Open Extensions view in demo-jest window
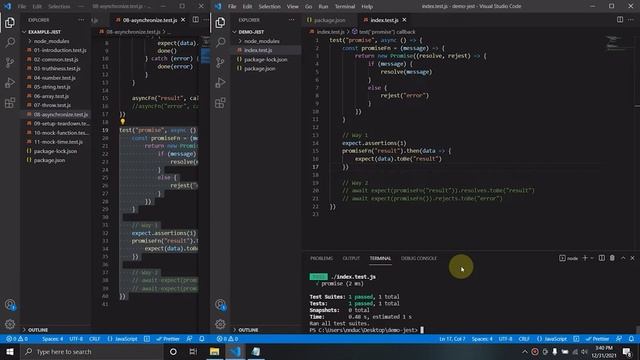 [220, 102]
